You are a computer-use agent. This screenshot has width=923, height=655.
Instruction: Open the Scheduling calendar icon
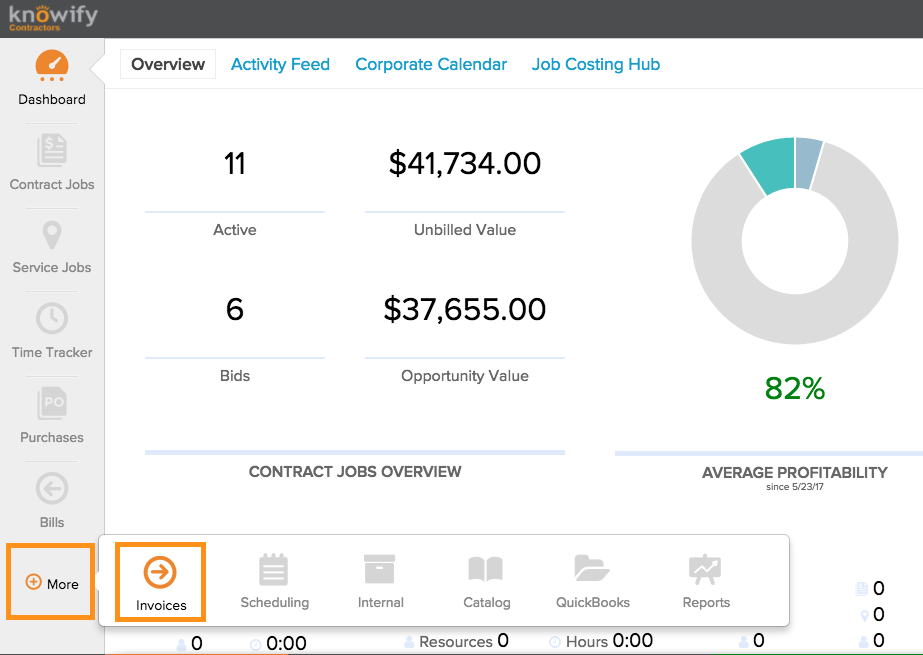click(274, 569)
